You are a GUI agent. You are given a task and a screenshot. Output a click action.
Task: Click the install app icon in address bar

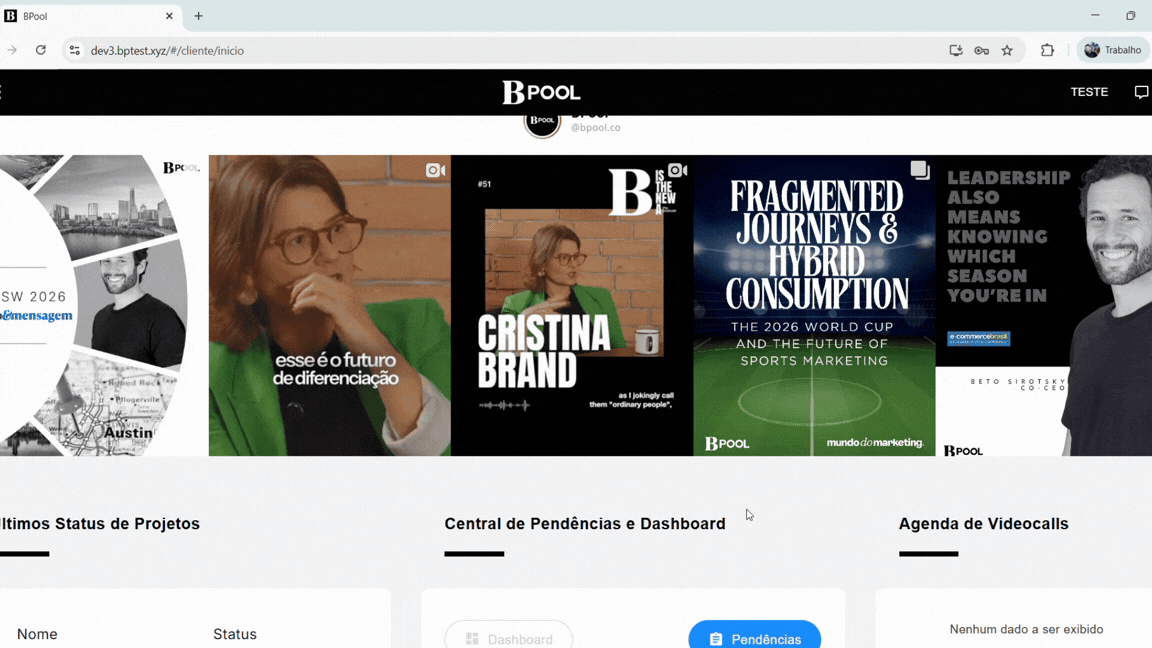click(955, 50)
